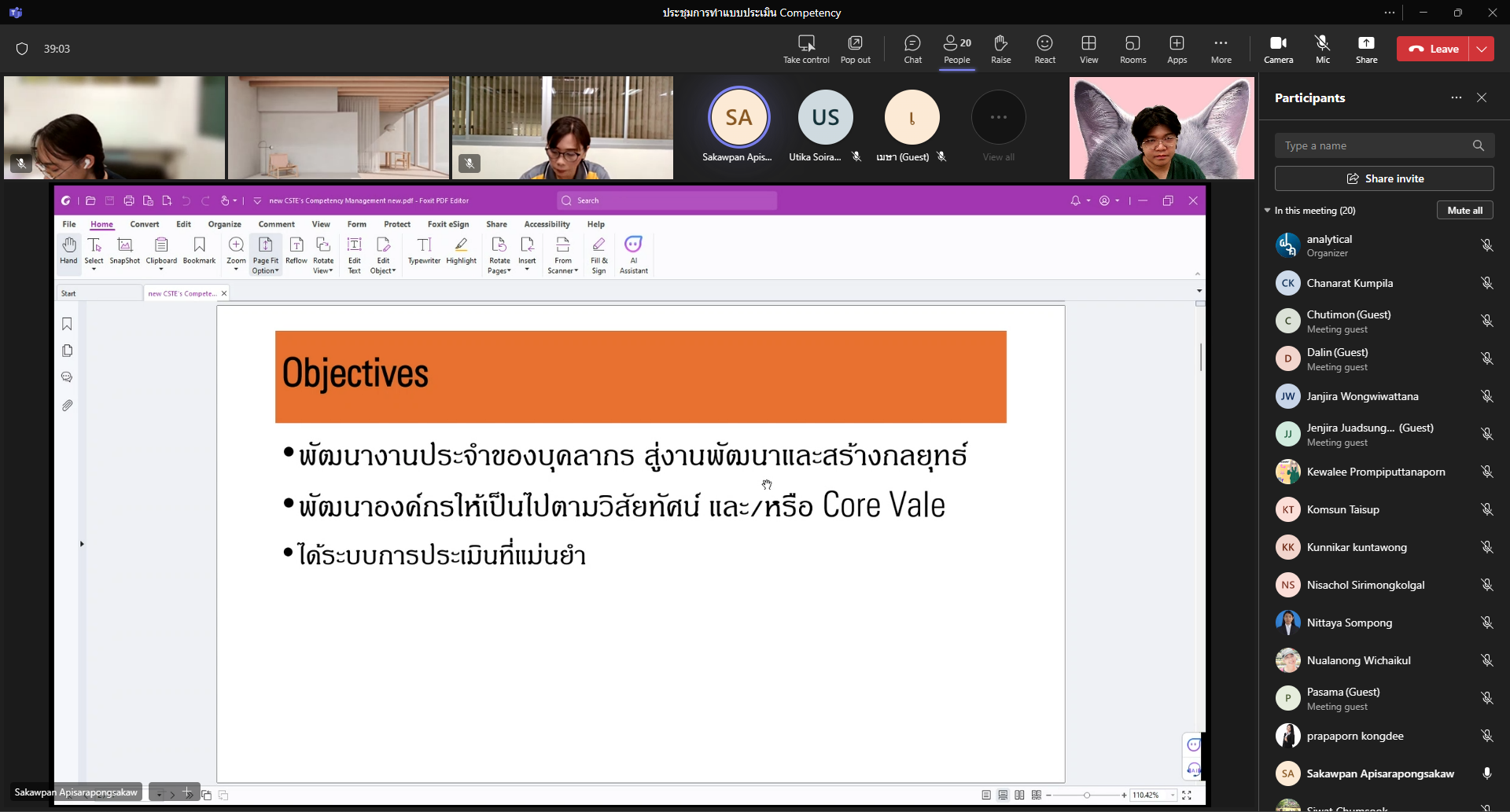Viewport: 1510px width, 812px height.
Task: Click the Share invite button
Action: click(x=1384, y=178)
